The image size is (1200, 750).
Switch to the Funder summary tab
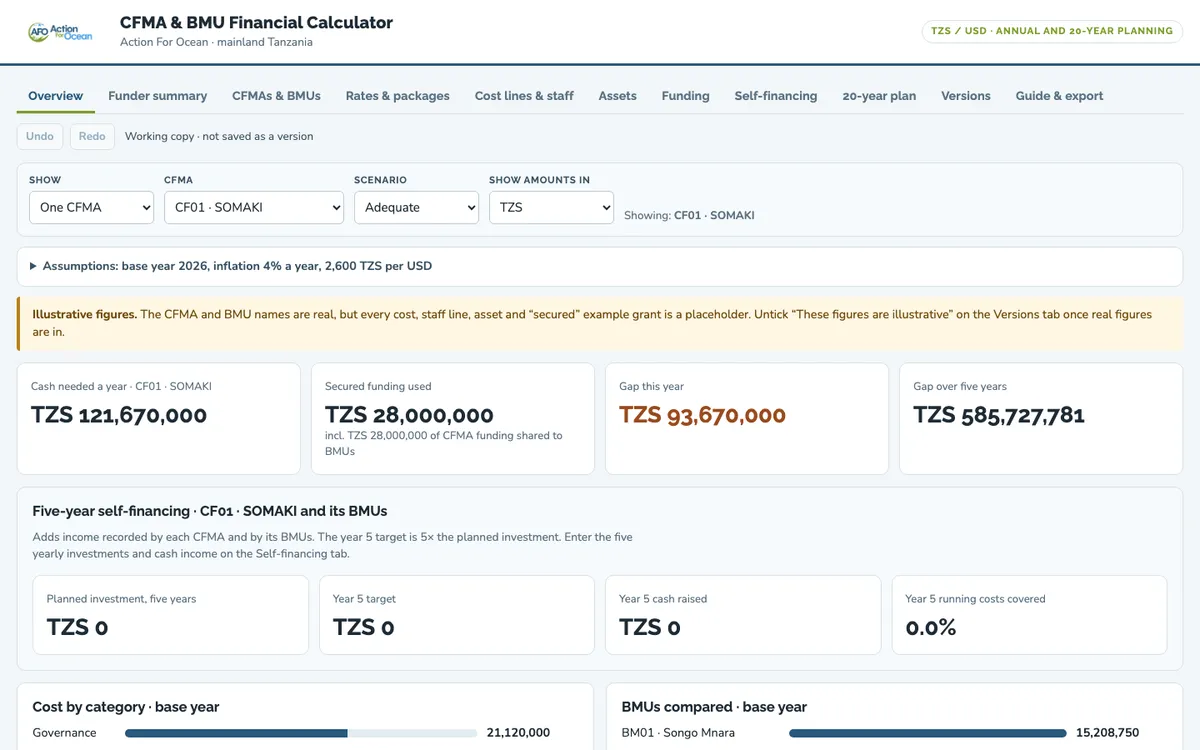[158, 96]
